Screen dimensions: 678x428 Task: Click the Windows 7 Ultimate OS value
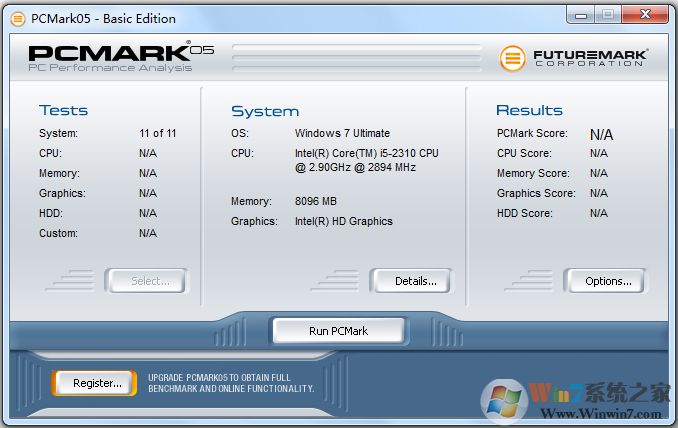pos(342,133)
